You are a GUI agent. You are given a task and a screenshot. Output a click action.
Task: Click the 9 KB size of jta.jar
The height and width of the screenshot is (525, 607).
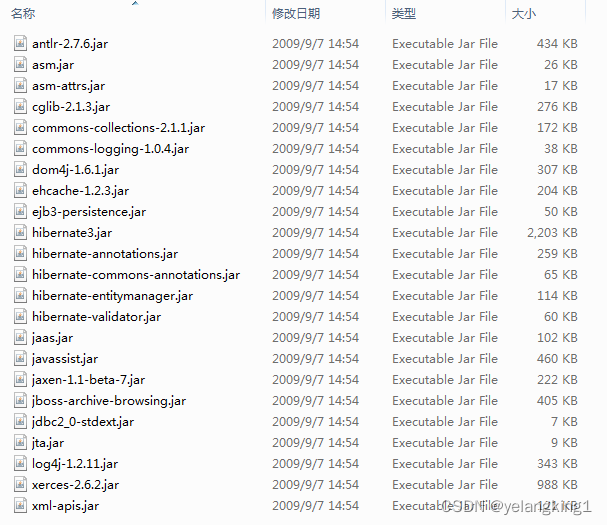[564, 443]
